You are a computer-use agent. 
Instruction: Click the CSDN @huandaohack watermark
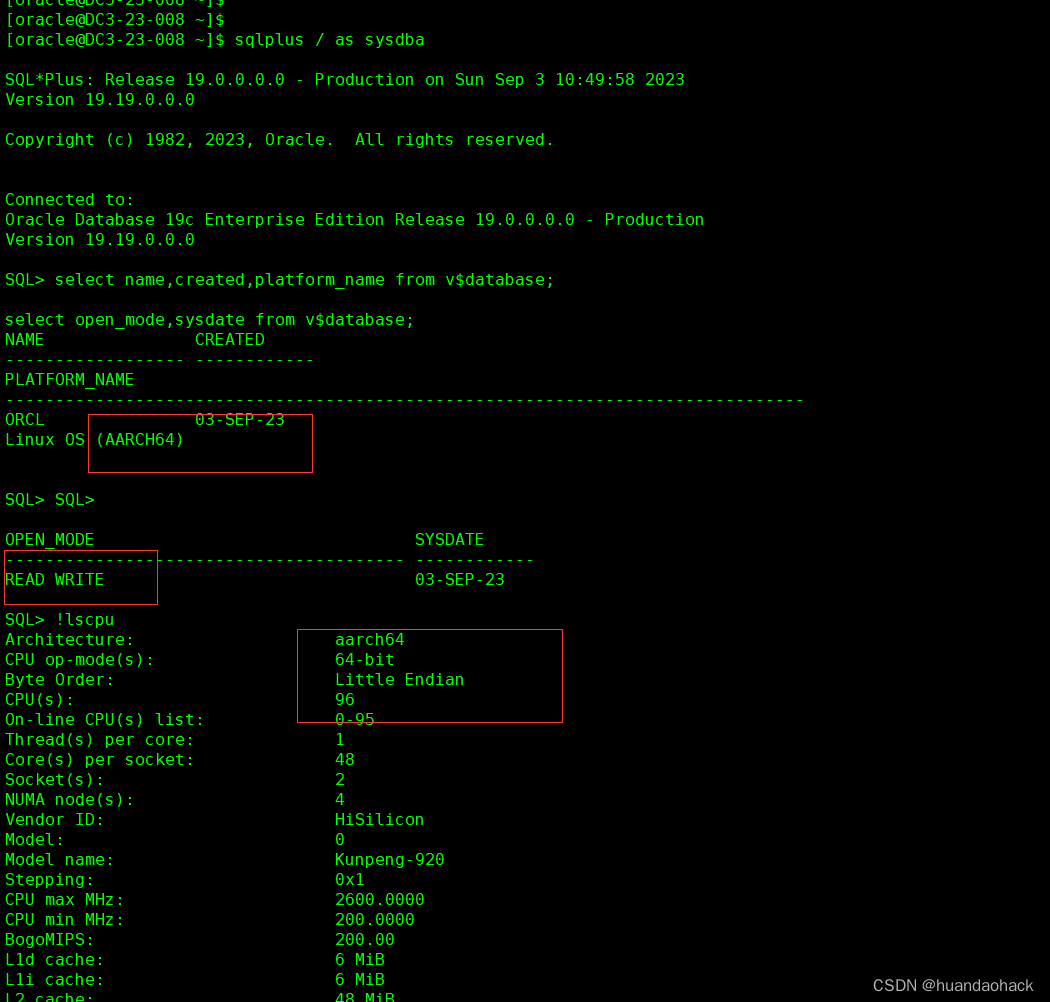(x=952, y=985)
